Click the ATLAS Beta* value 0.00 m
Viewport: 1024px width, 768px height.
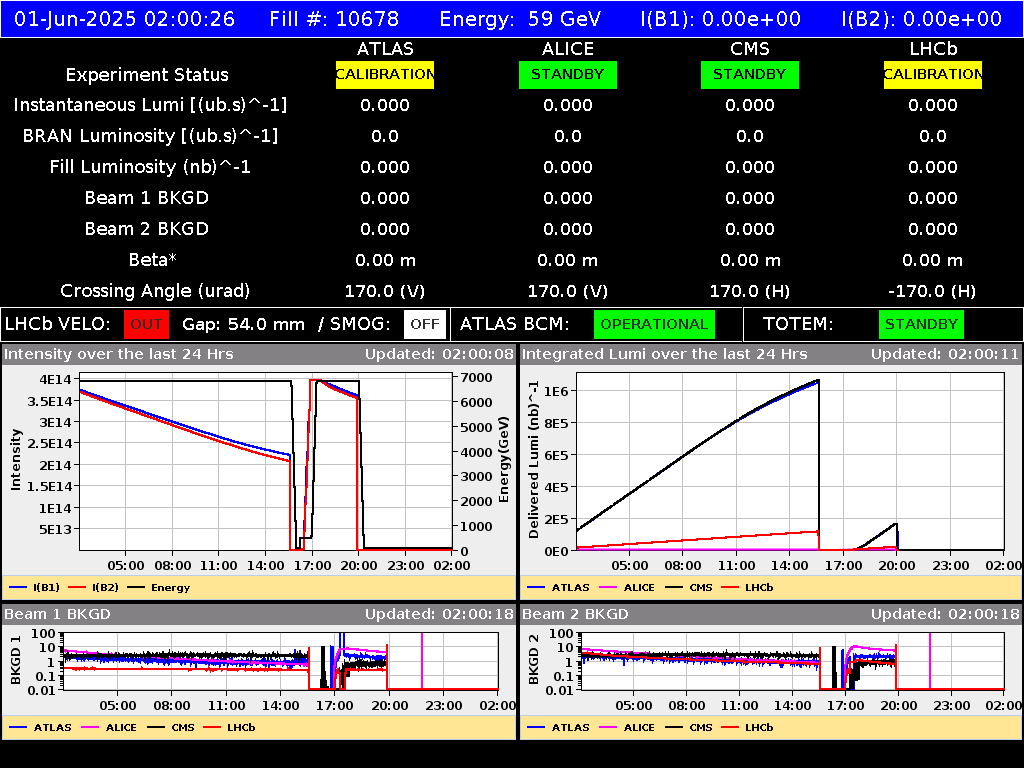click(385, 260)
